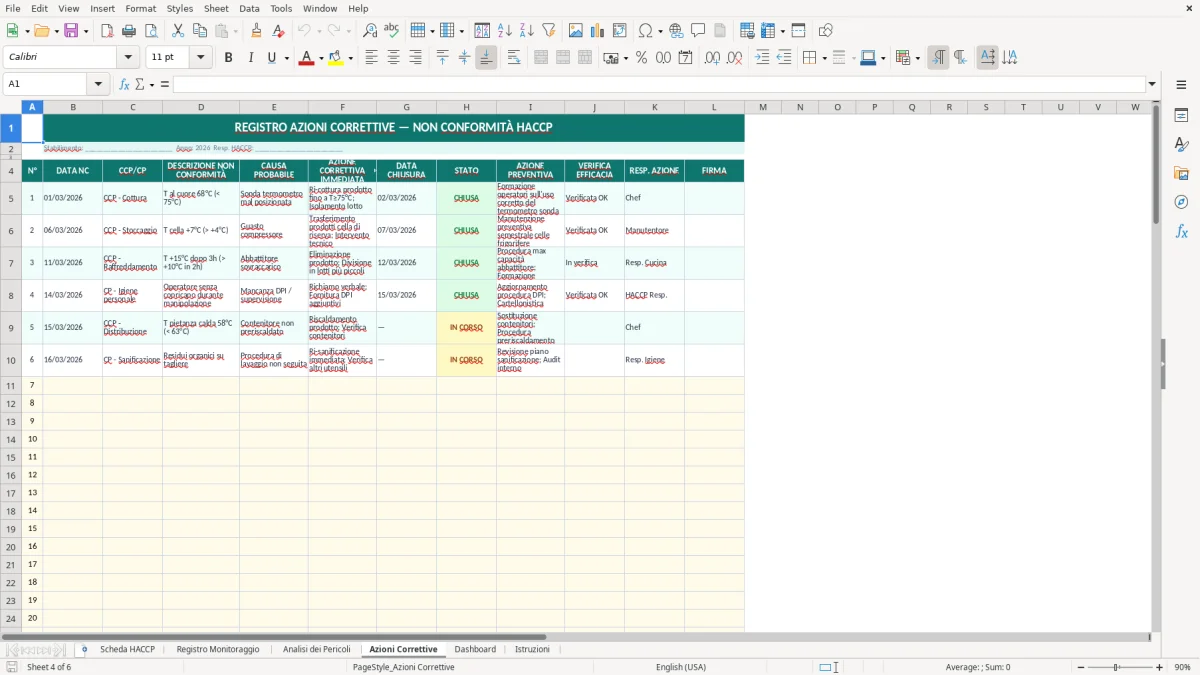Toggle Print Preview
The height and width of the screenshot is (675, 1200).
(150, 31)
